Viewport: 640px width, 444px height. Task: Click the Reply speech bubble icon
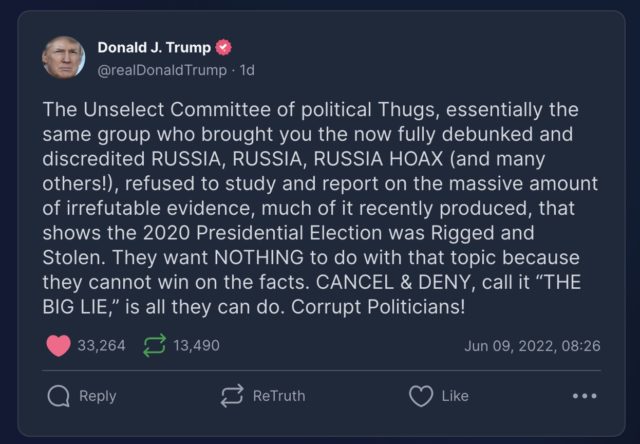point(60,396)
